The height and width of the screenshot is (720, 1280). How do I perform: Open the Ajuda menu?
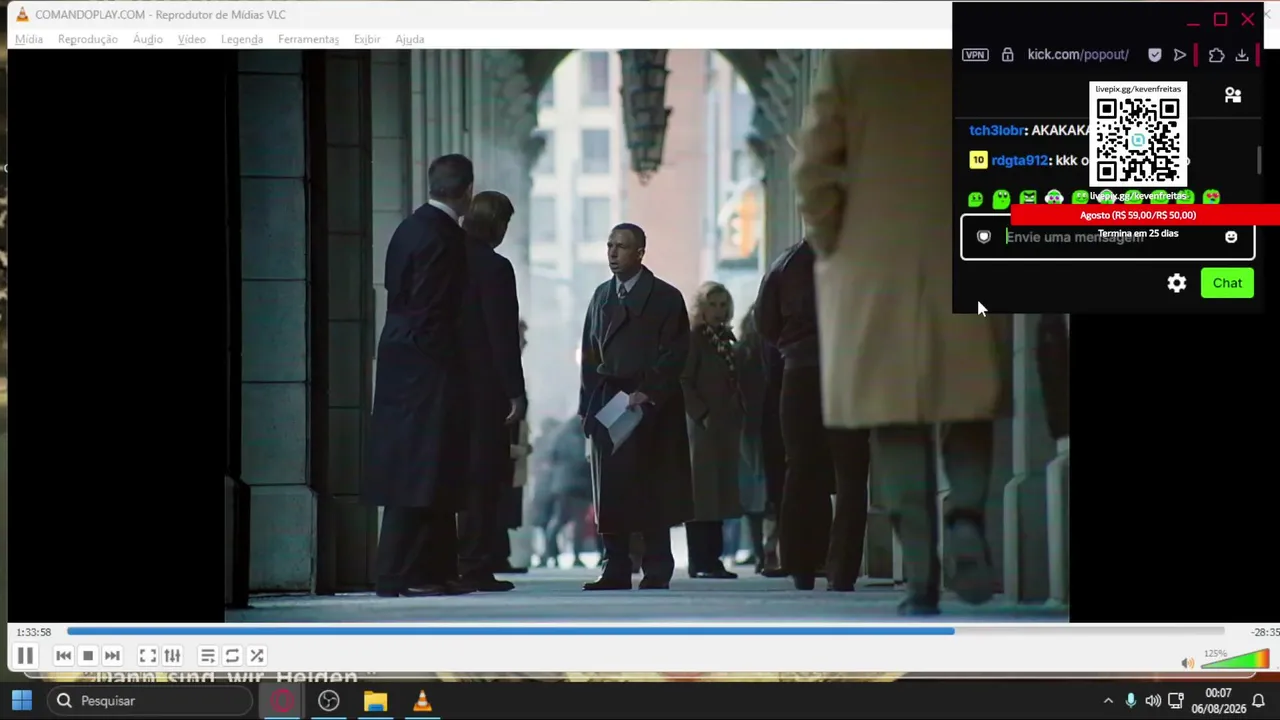point(410,39)
